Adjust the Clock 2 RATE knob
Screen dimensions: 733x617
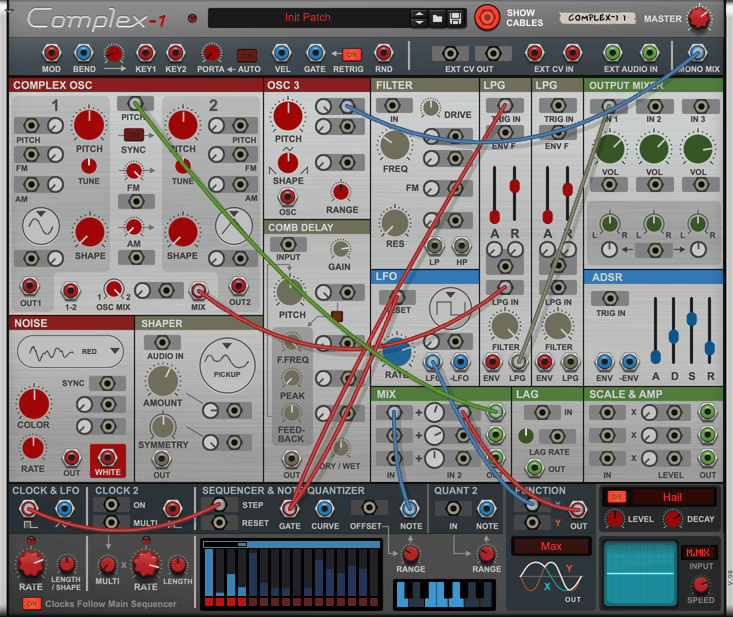(146, 563)
